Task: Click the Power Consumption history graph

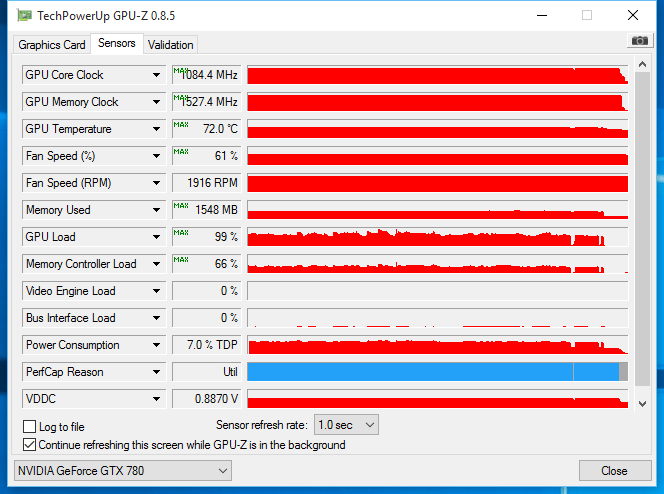Action: (x=437, y=345)
